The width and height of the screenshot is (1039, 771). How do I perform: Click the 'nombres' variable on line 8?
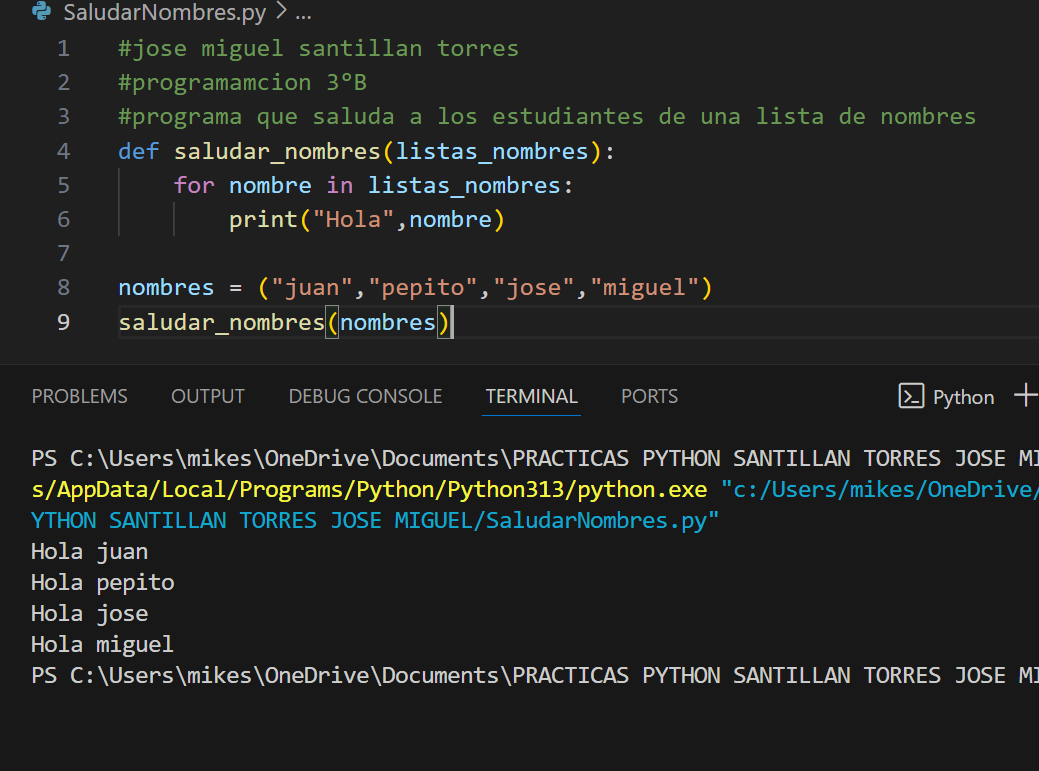click(166, 287)
